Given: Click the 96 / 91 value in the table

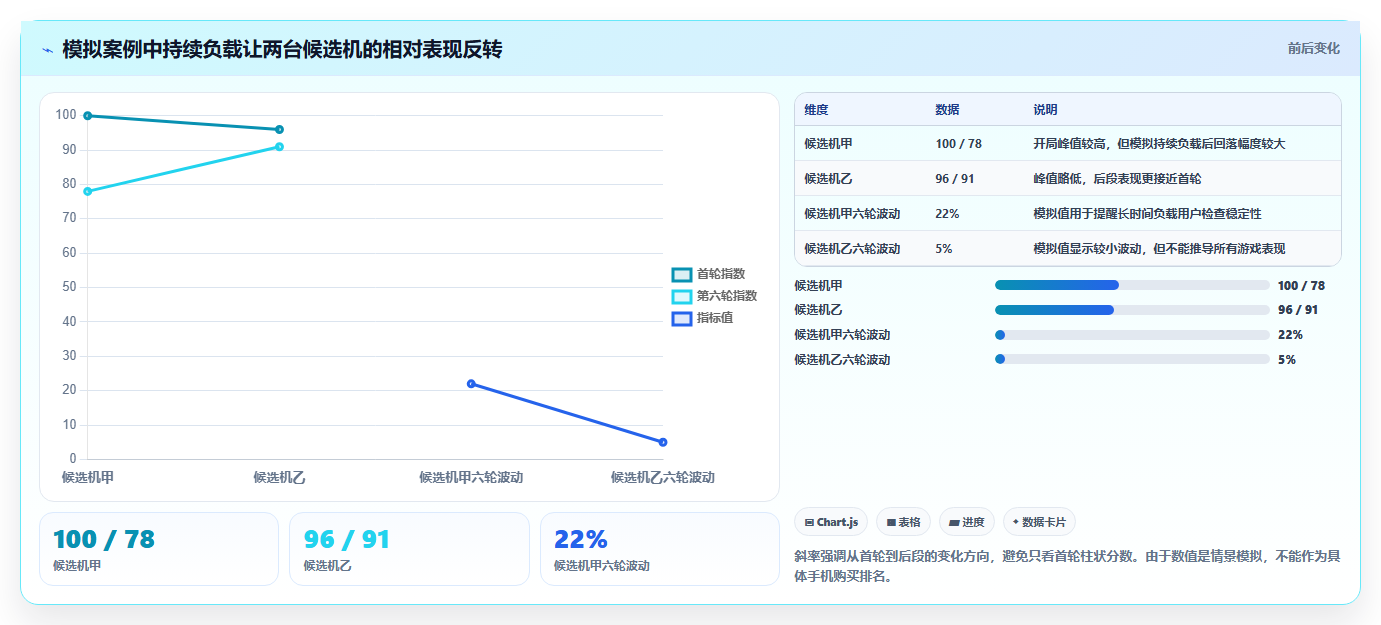Looking at the screenshot, I should pyautogui.click(x=955, y=179).
